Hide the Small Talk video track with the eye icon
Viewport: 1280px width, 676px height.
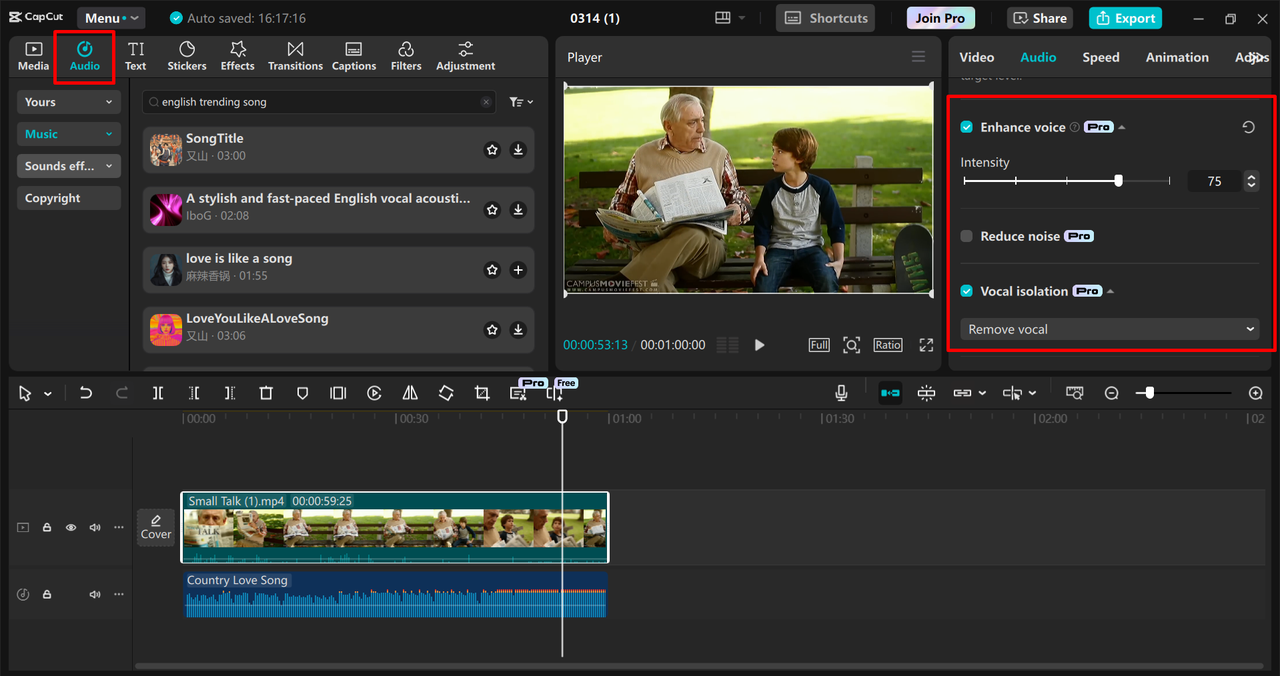pyautogui.click(x=70, y=527)
